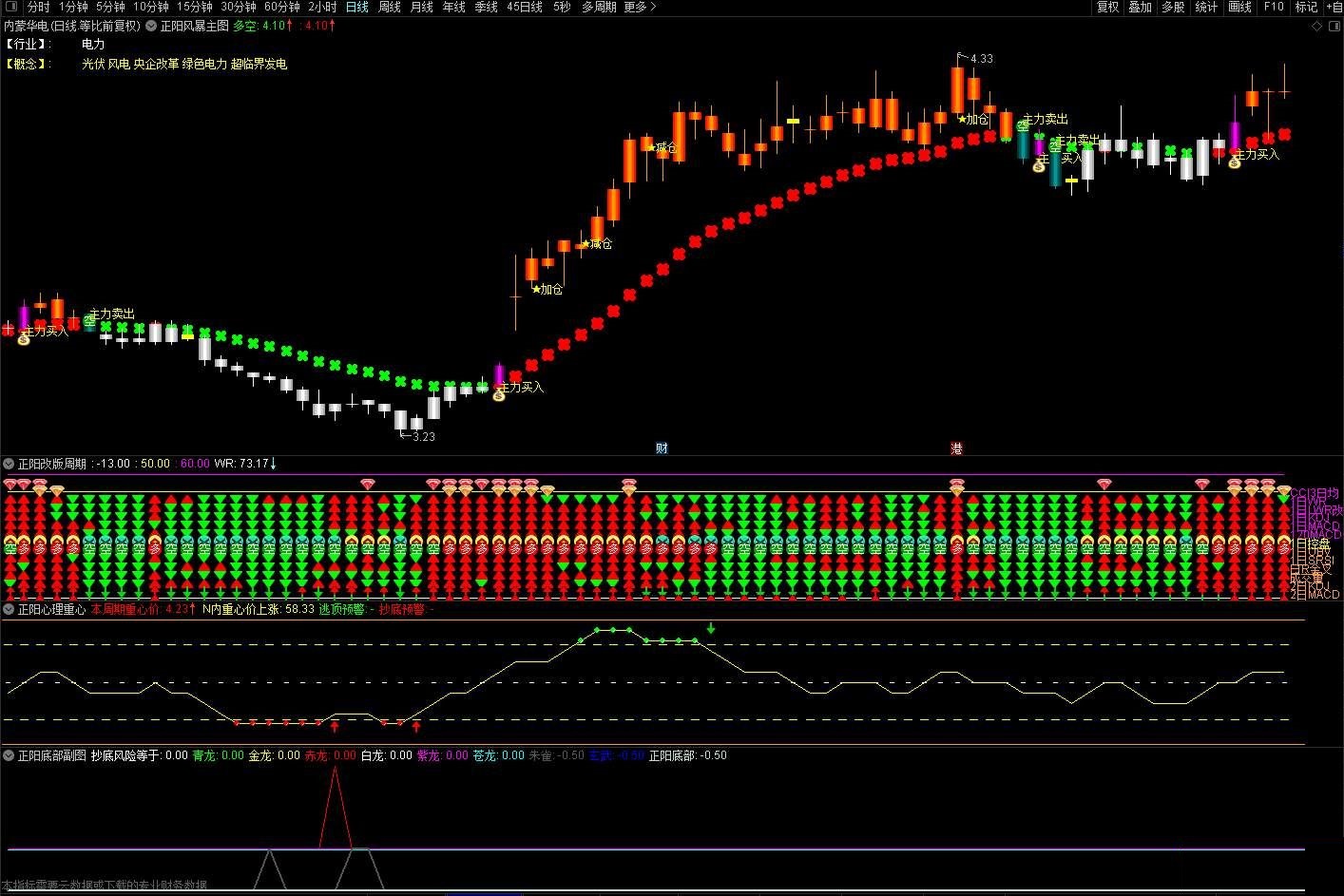Click the green down arrow in 心理重心 panel
Image resolution: width=1344 pixels, height=896 pixels.
point(710,628)
